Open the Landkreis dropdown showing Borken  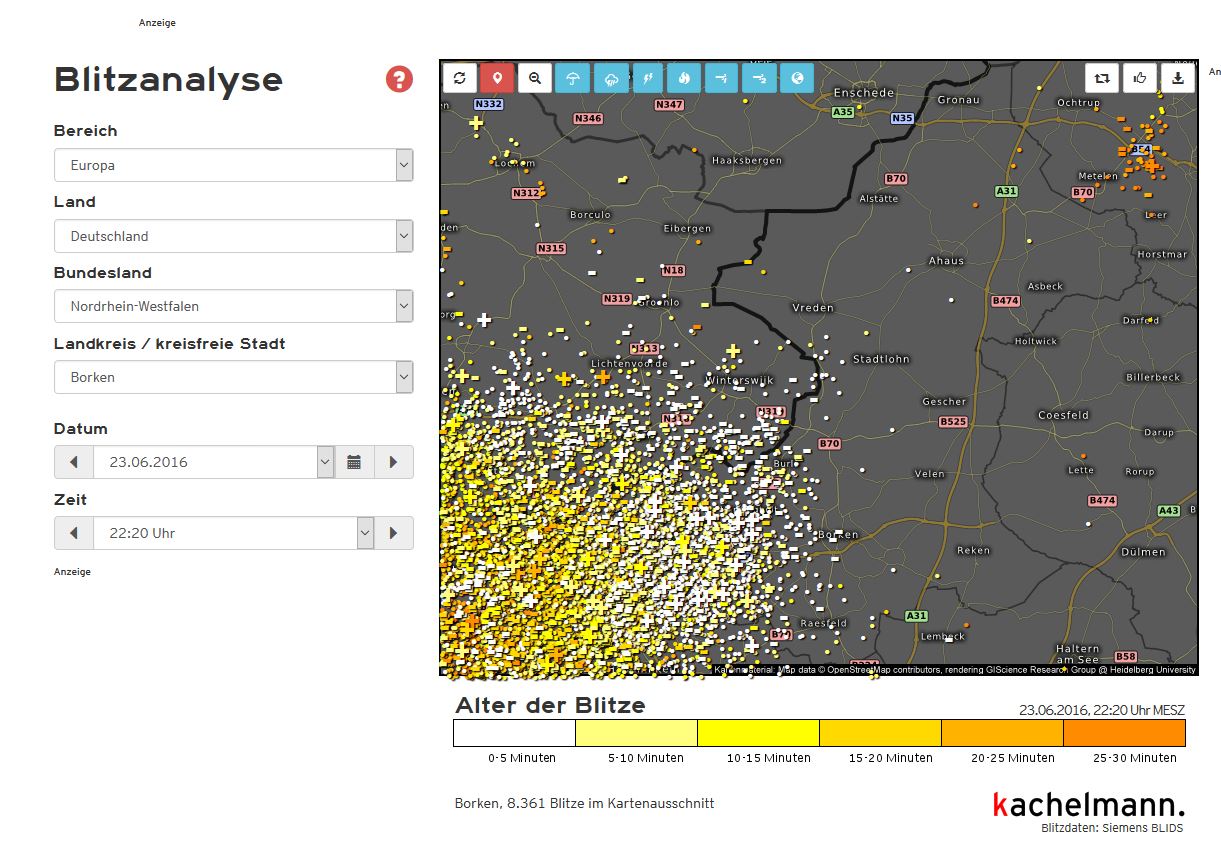click(x=234, y=377)
